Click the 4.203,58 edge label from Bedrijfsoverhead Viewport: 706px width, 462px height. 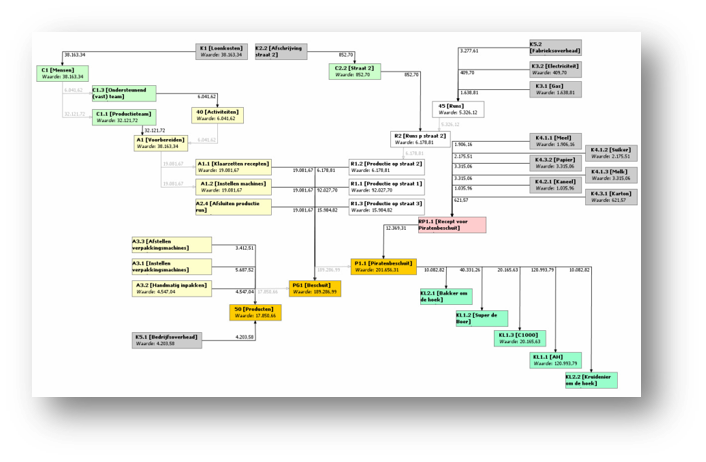coord(244,337)
